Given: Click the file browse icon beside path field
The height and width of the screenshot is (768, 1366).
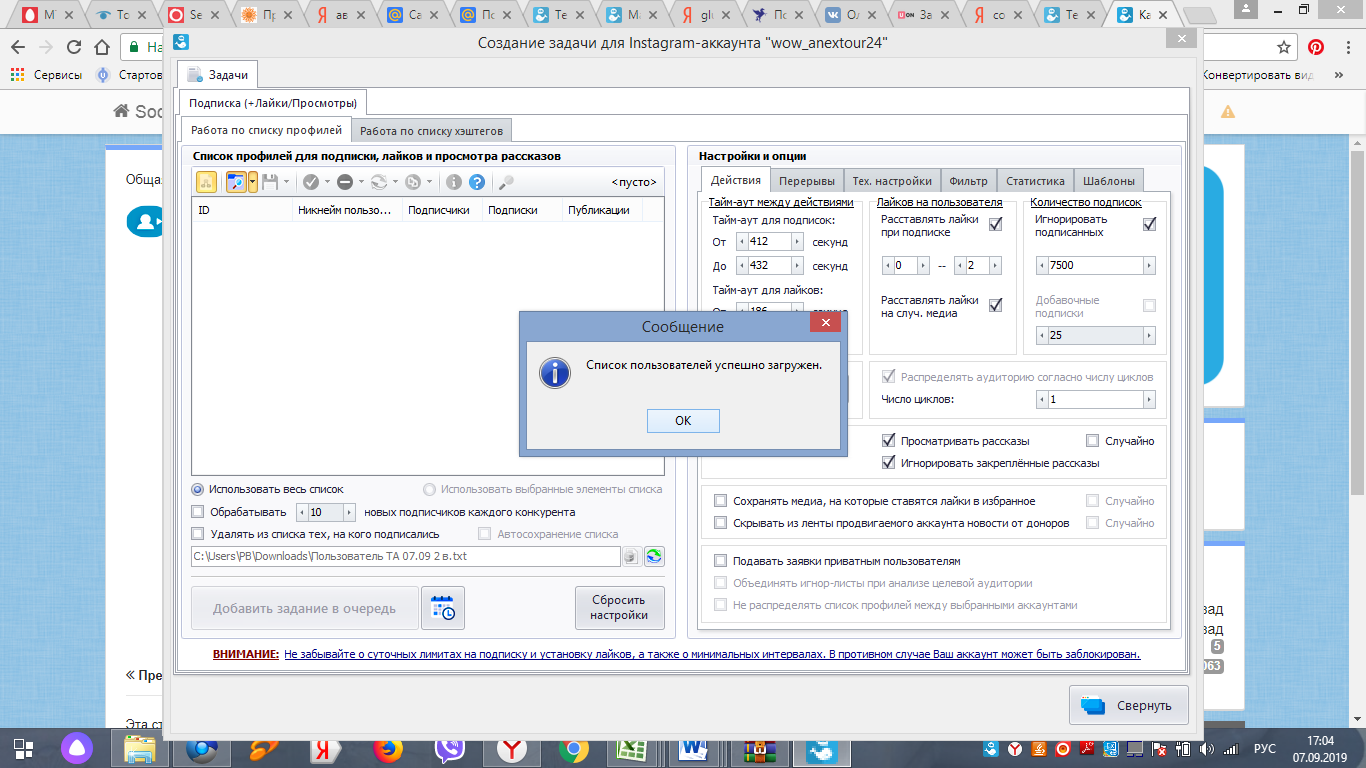Looking at the screenshot, I should pyautogui.click(x=632, y=557).
